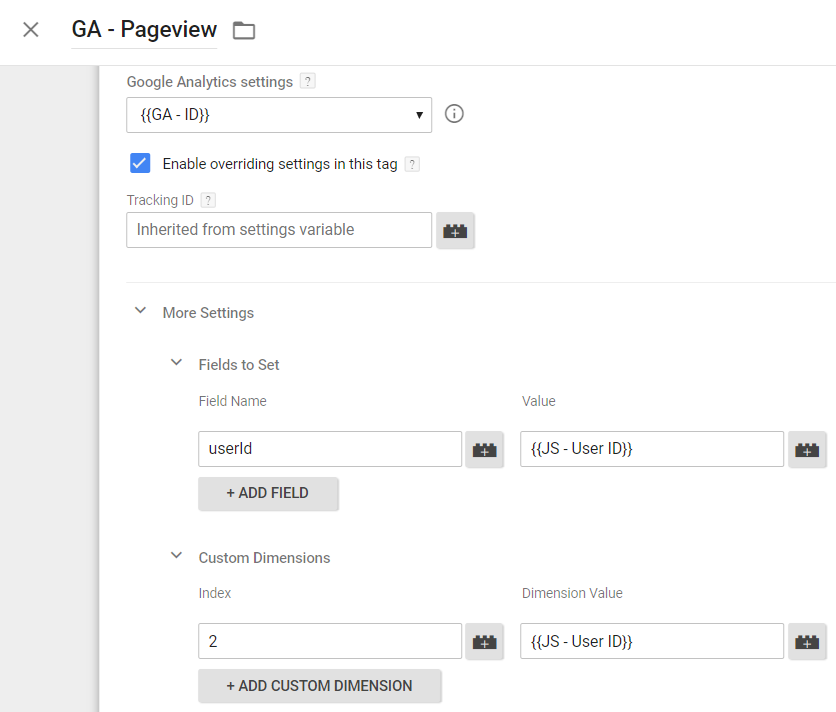Click the More Settings label
This screenshot has width=836, height=712.
208,313
